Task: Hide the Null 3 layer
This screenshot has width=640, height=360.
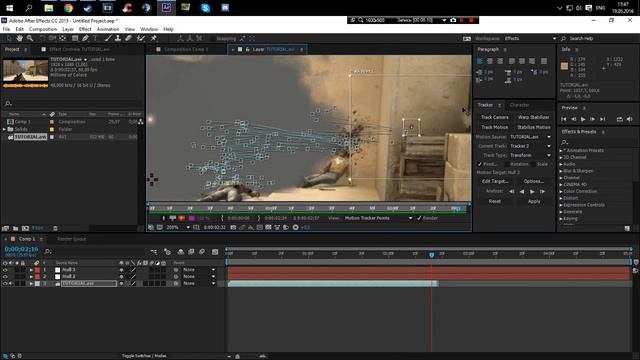Action: point(5,270)
